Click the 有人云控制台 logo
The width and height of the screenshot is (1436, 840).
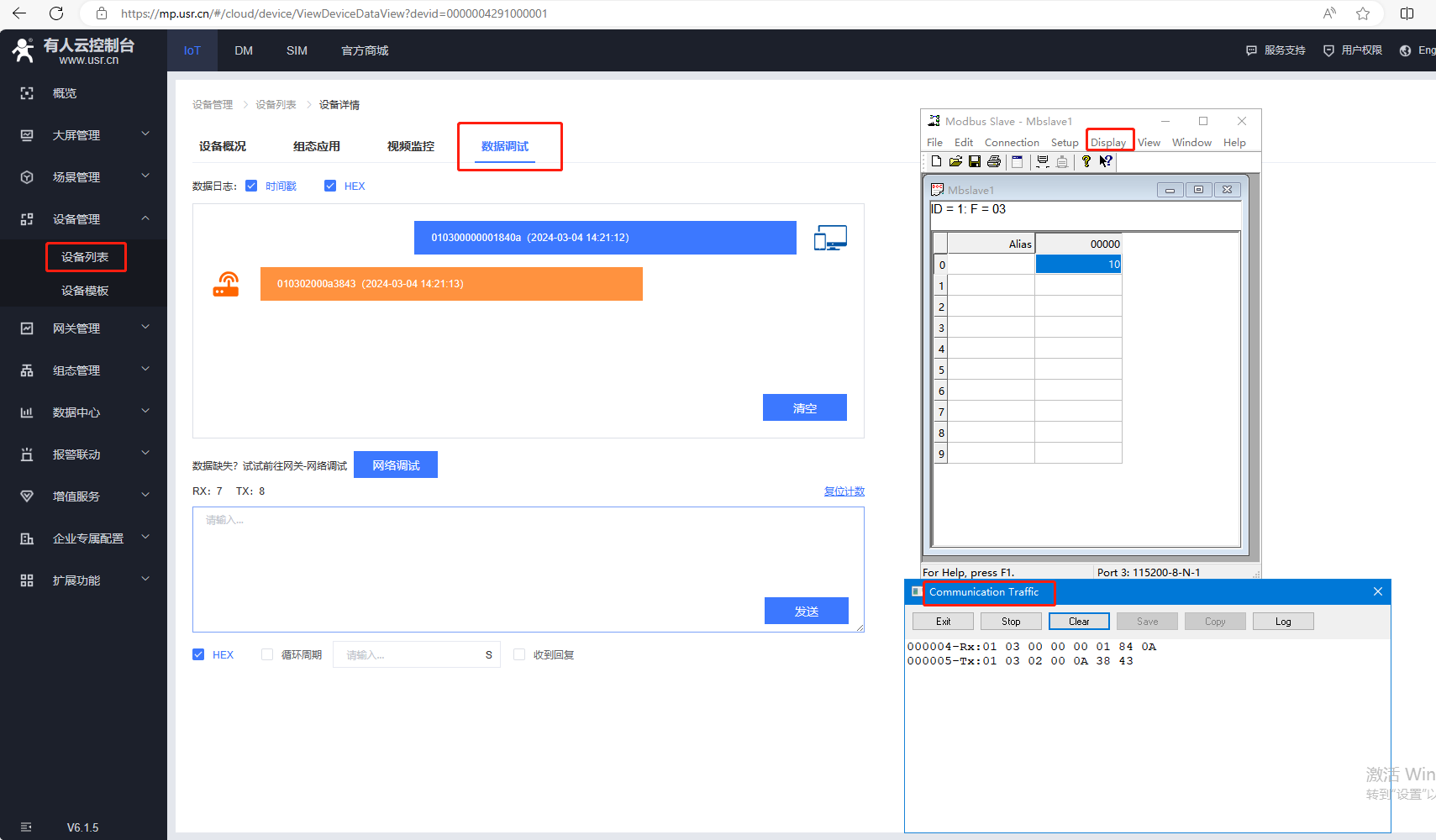tap(73, 50)
